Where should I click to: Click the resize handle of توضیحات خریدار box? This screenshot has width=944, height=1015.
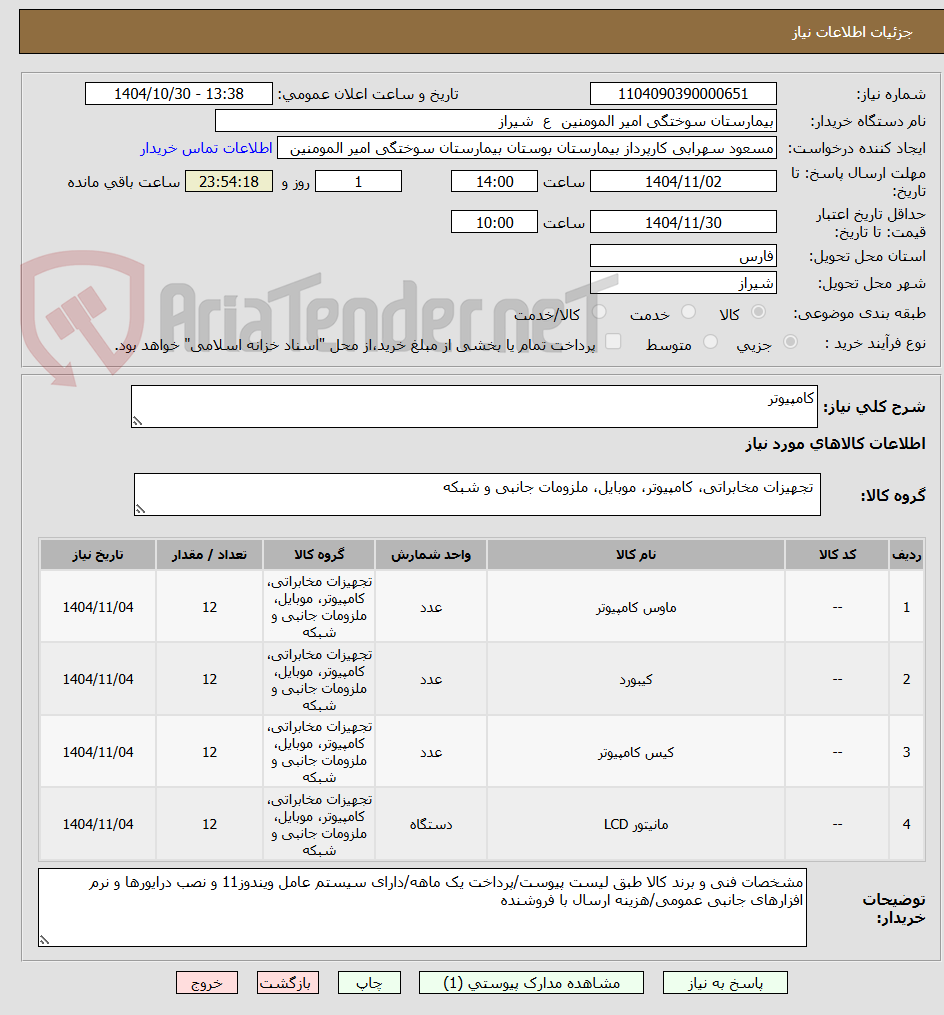pyautogui.click(x=44, y=940)
